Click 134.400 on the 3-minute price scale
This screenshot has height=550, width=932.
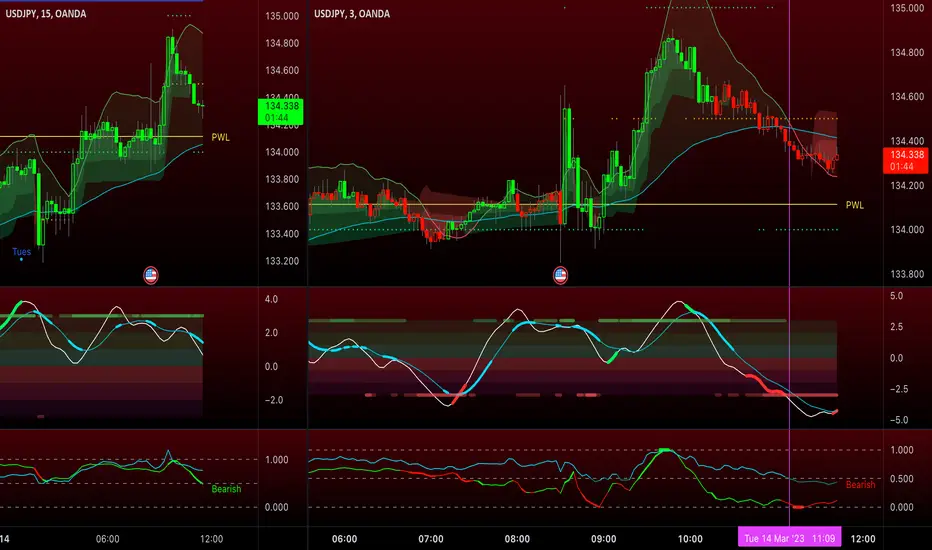click(907, 141)
